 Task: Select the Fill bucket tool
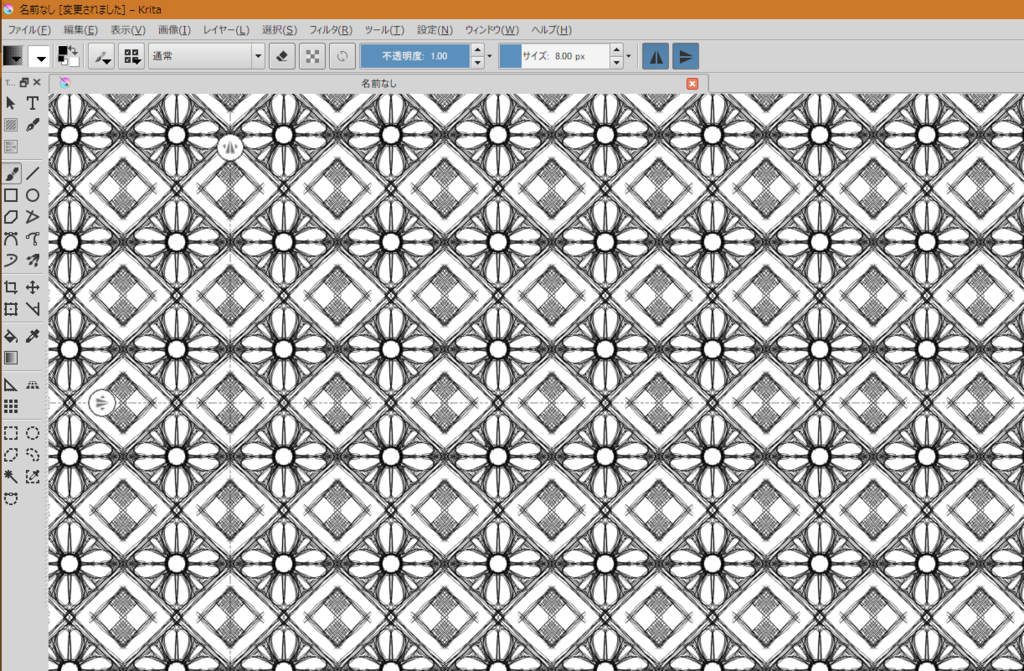[x=11, y=336]
